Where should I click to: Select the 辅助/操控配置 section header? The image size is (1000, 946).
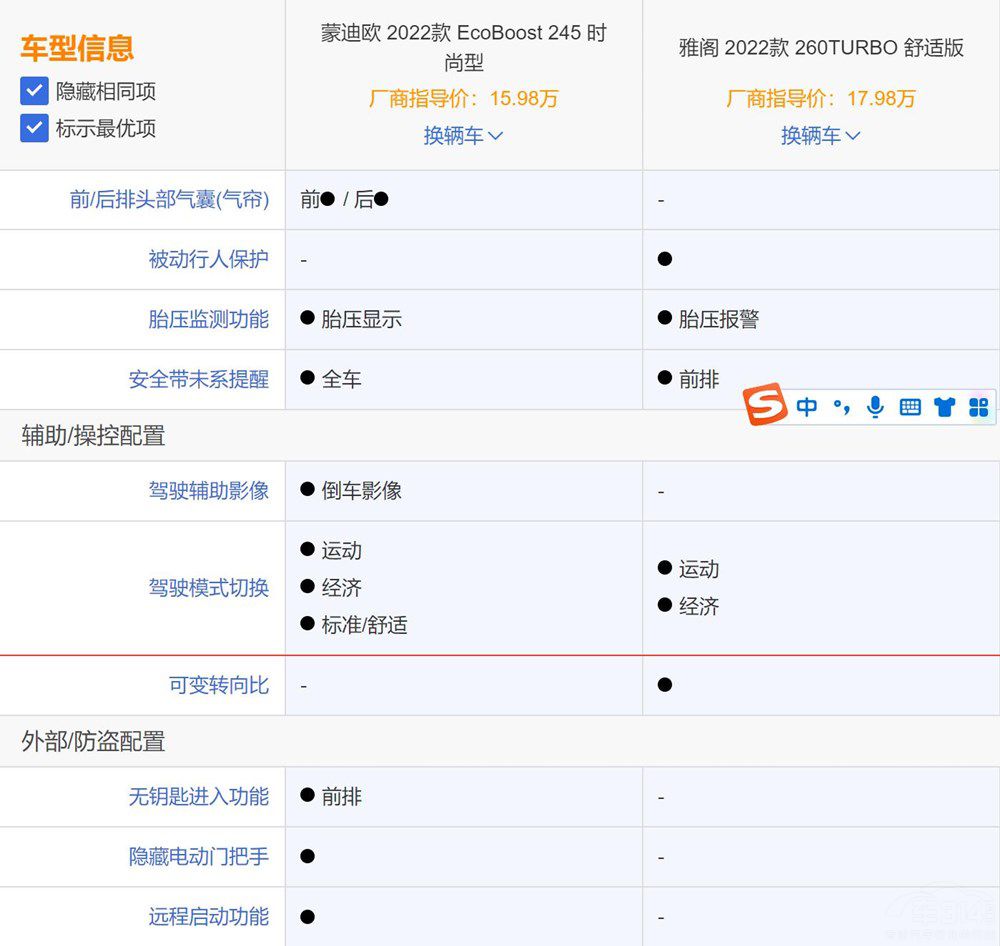coord(93,436)
